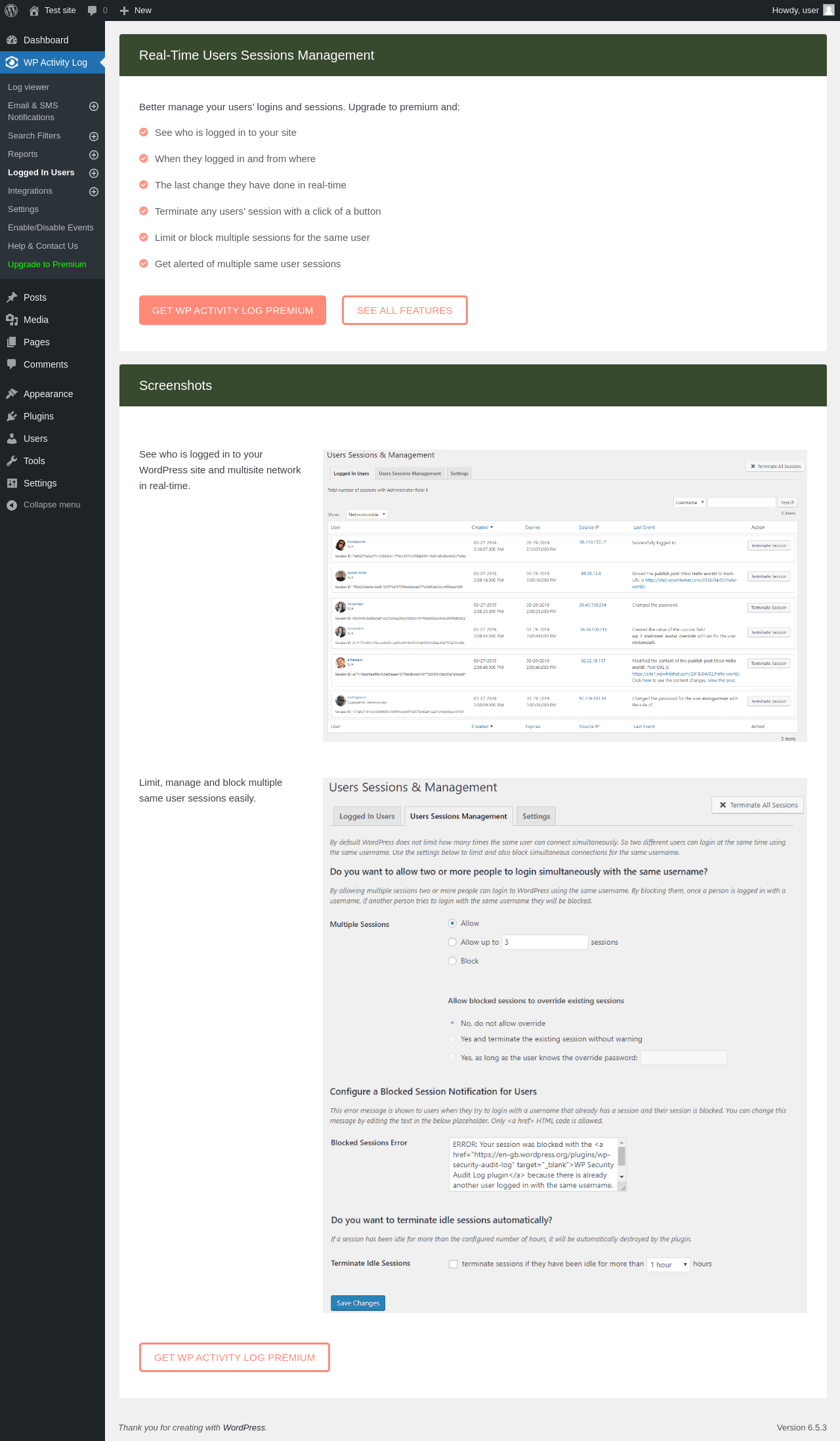Select the Allow up to radio in the screenshot
Viewport: 840px width, 1441px height.
point(452,942)
